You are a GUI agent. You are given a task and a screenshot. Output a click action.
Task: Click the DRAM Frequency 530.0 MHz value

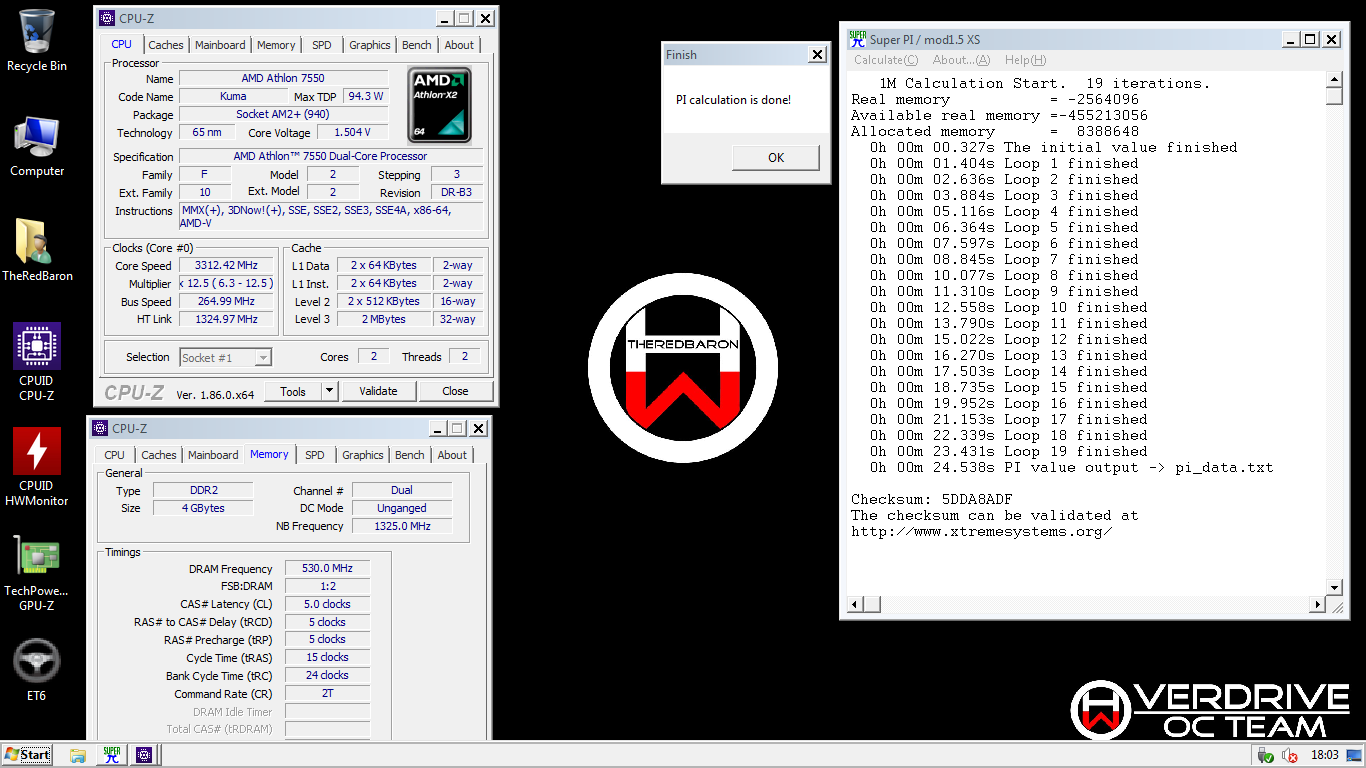327,568
